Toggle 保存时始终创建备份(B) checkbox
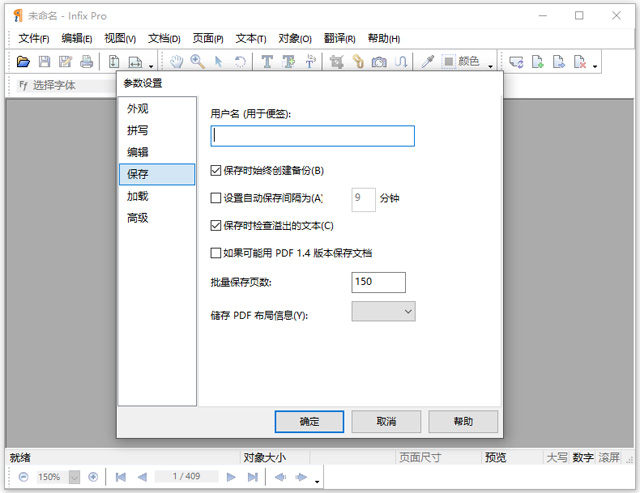 click(x=216, y=171)
